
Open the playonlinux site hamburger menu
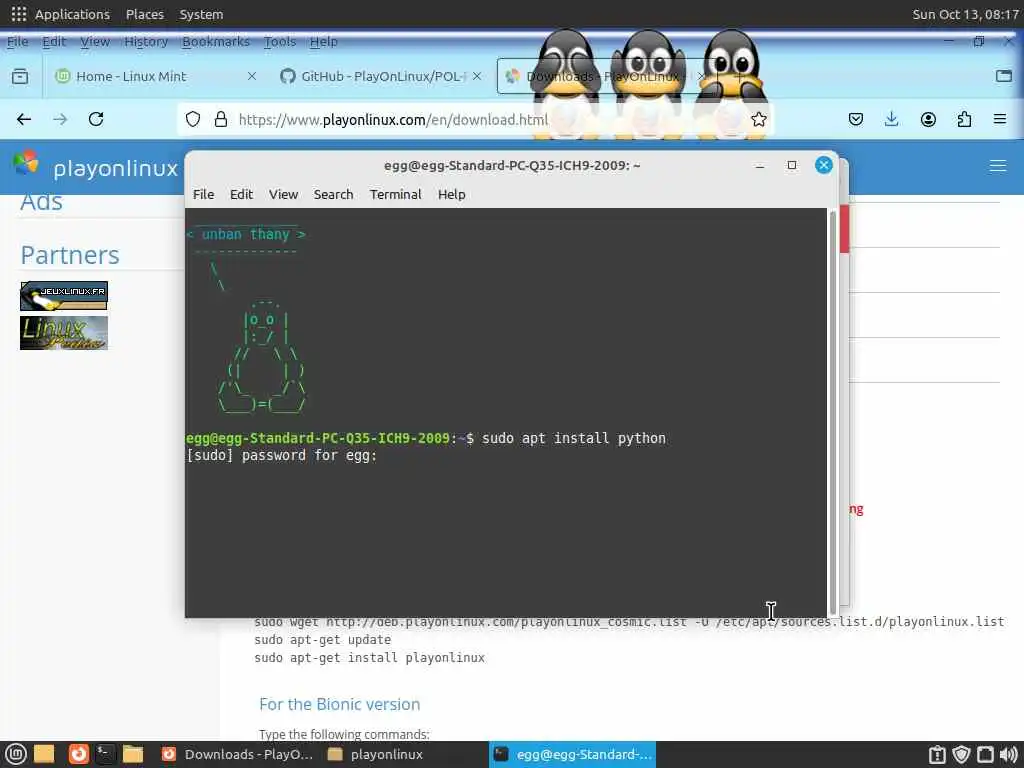point(997,166)
